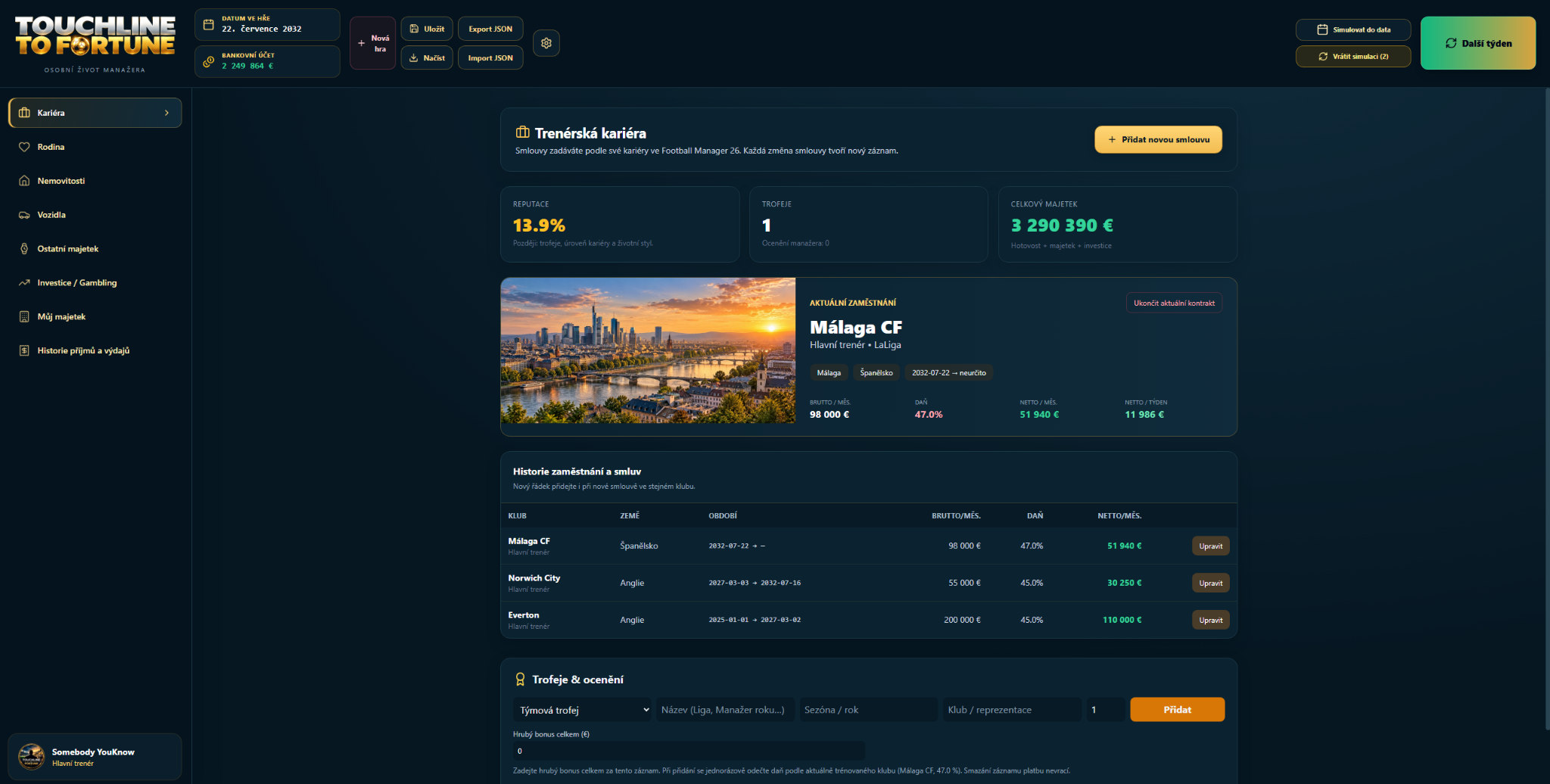Click the Sezóna / rok input
The image size is (1550, 784).
point(869,710)
